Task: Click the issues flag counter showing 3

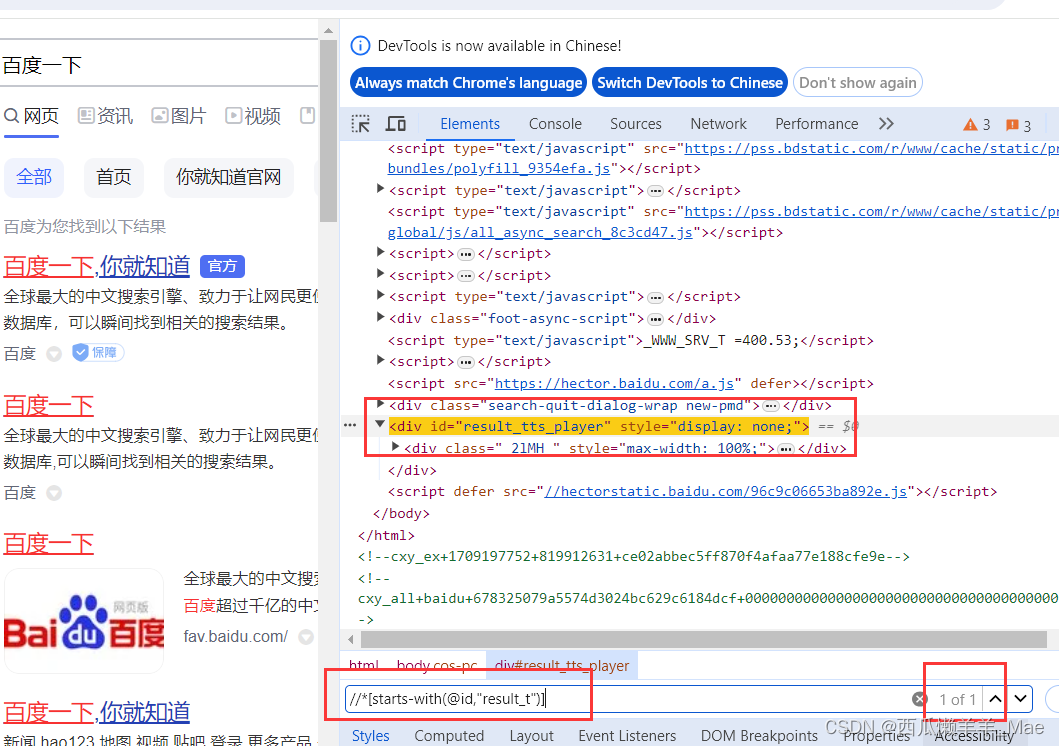Action: tap(1018, 125)
